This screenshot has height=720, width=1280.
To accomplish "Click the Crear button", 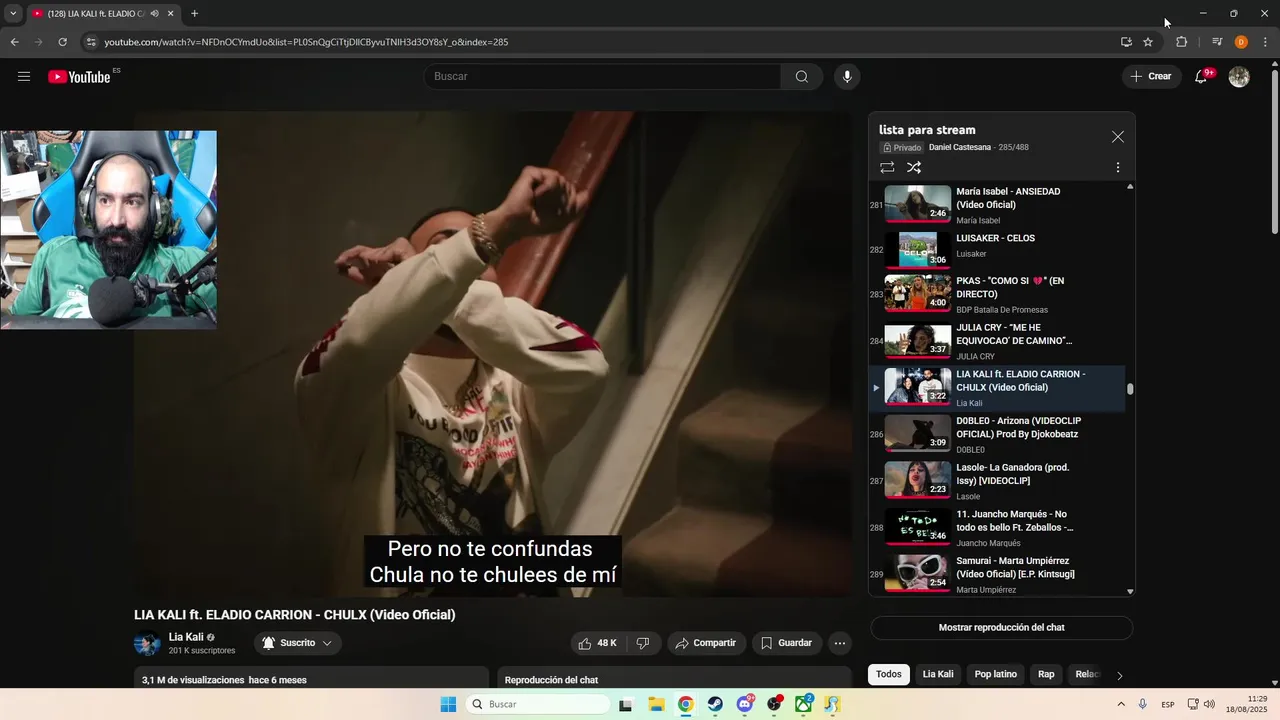I will pyautogui.click(x=1151, y=76).
